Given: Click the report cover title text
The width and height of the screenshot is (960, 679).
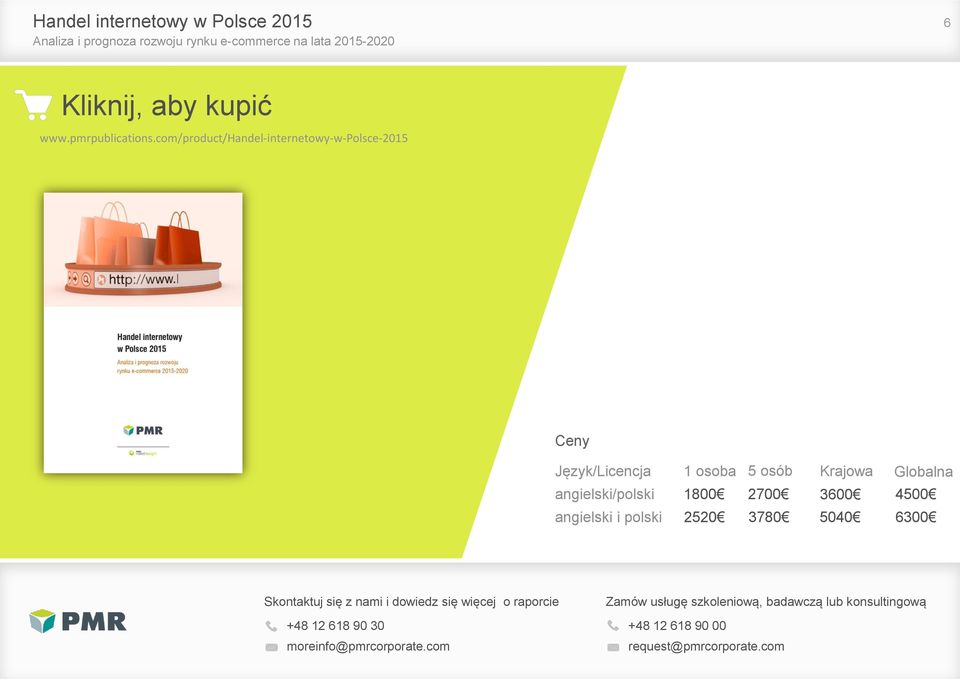Looking at the screenshot, I should [x=149, y=343].
